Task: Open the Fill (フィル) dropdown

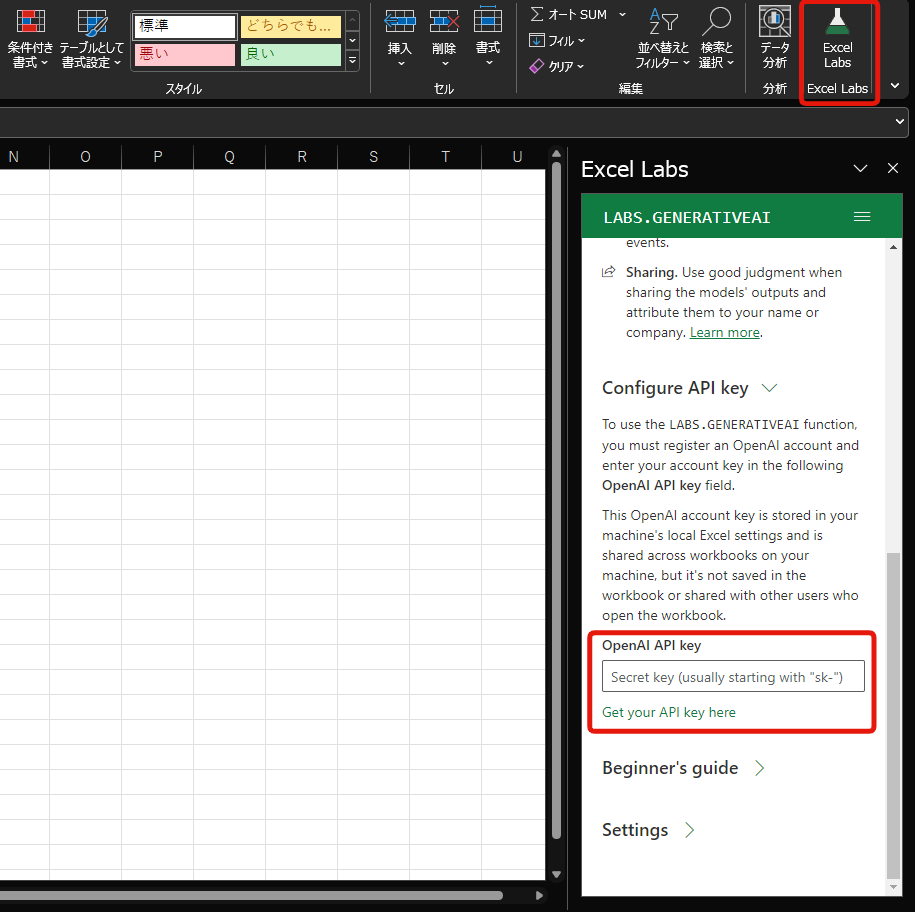Action: [x=557, y=41]
